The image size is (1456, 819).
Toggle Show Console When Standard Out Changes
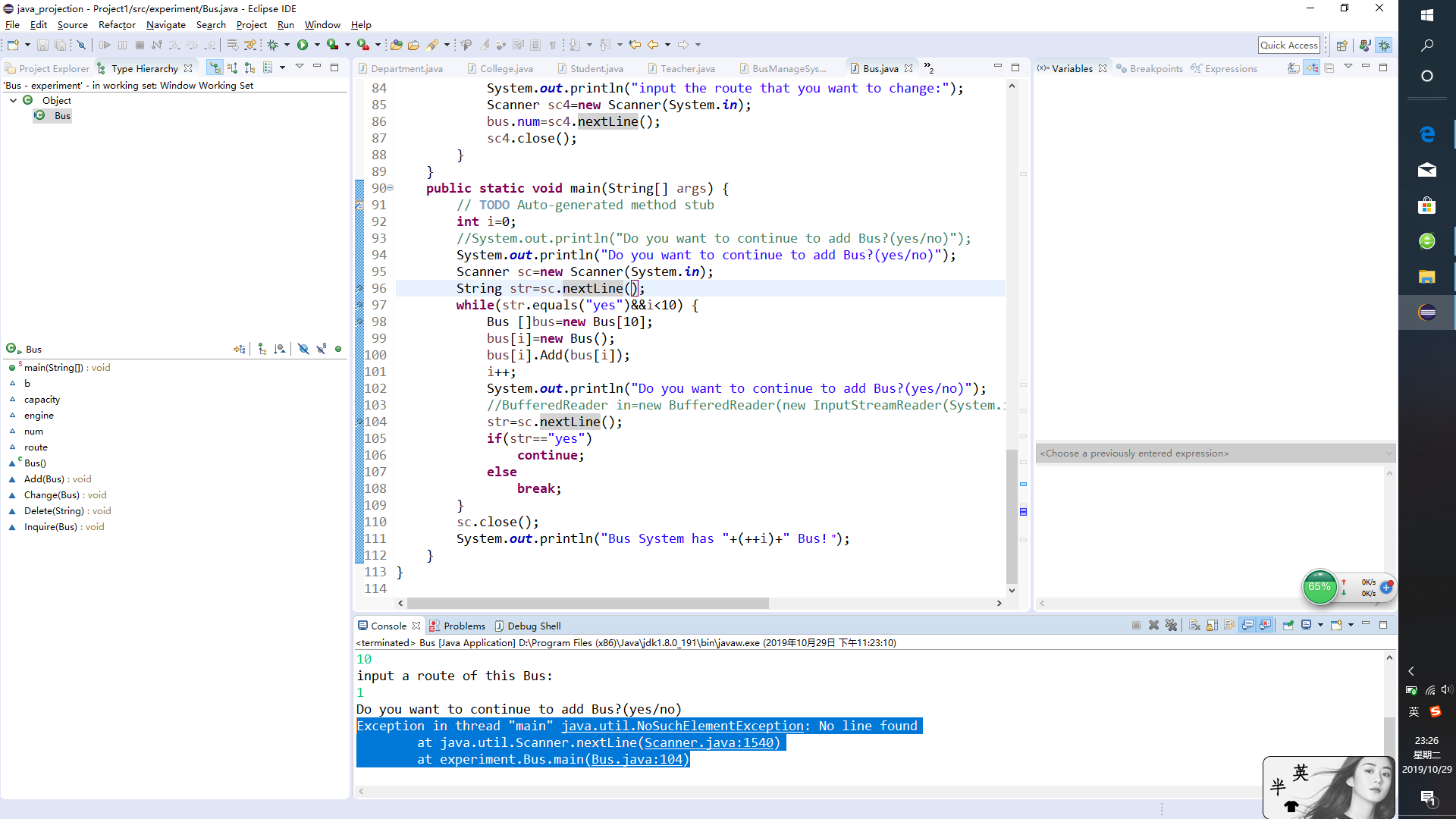1247,626
